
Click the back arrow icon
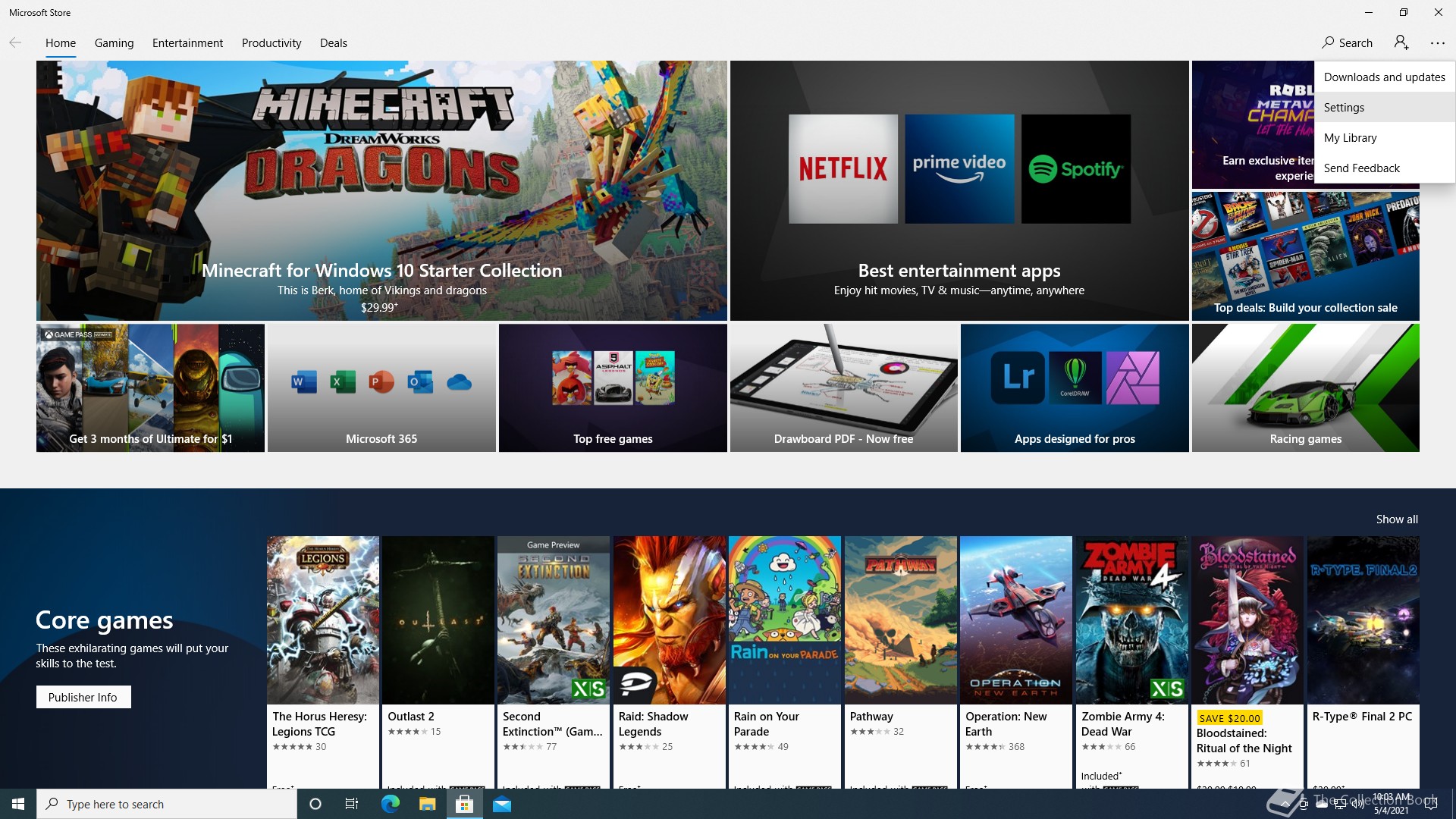coord(15,43)
